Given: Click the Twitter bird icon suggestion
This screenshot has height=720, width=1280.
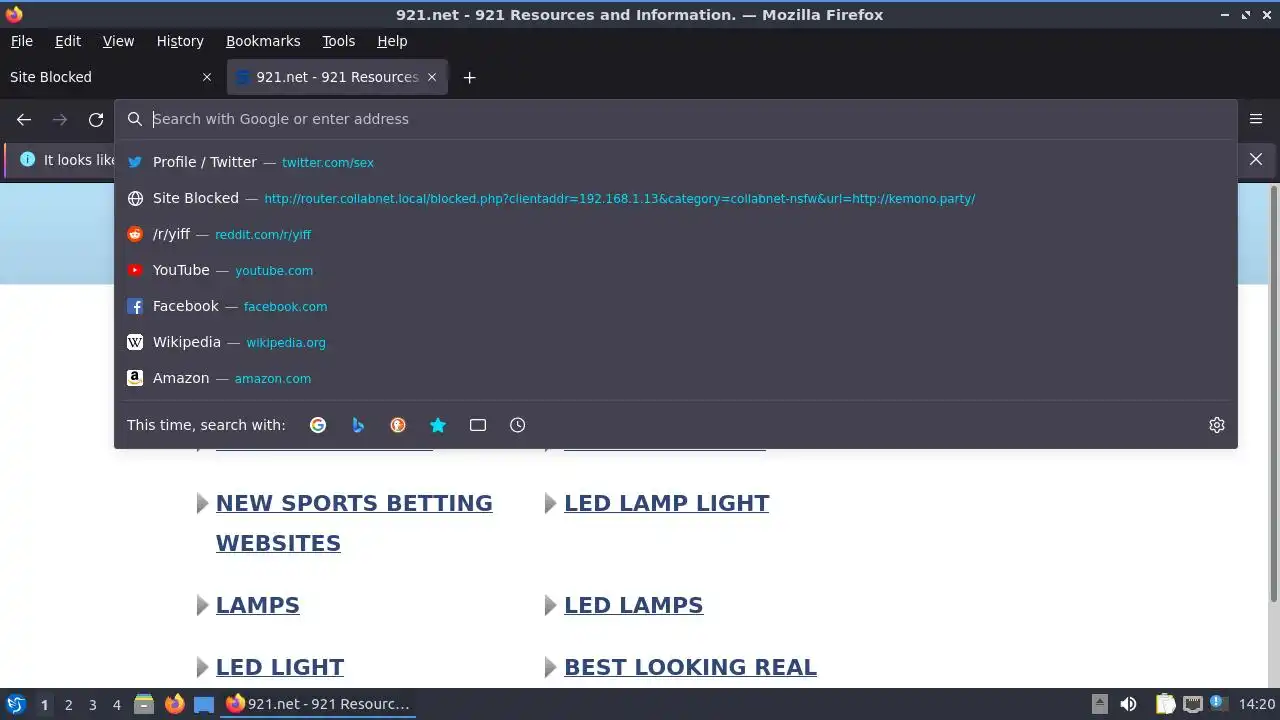Looking at the screenshot, I should pyautogui.click(x=135, y=162).
